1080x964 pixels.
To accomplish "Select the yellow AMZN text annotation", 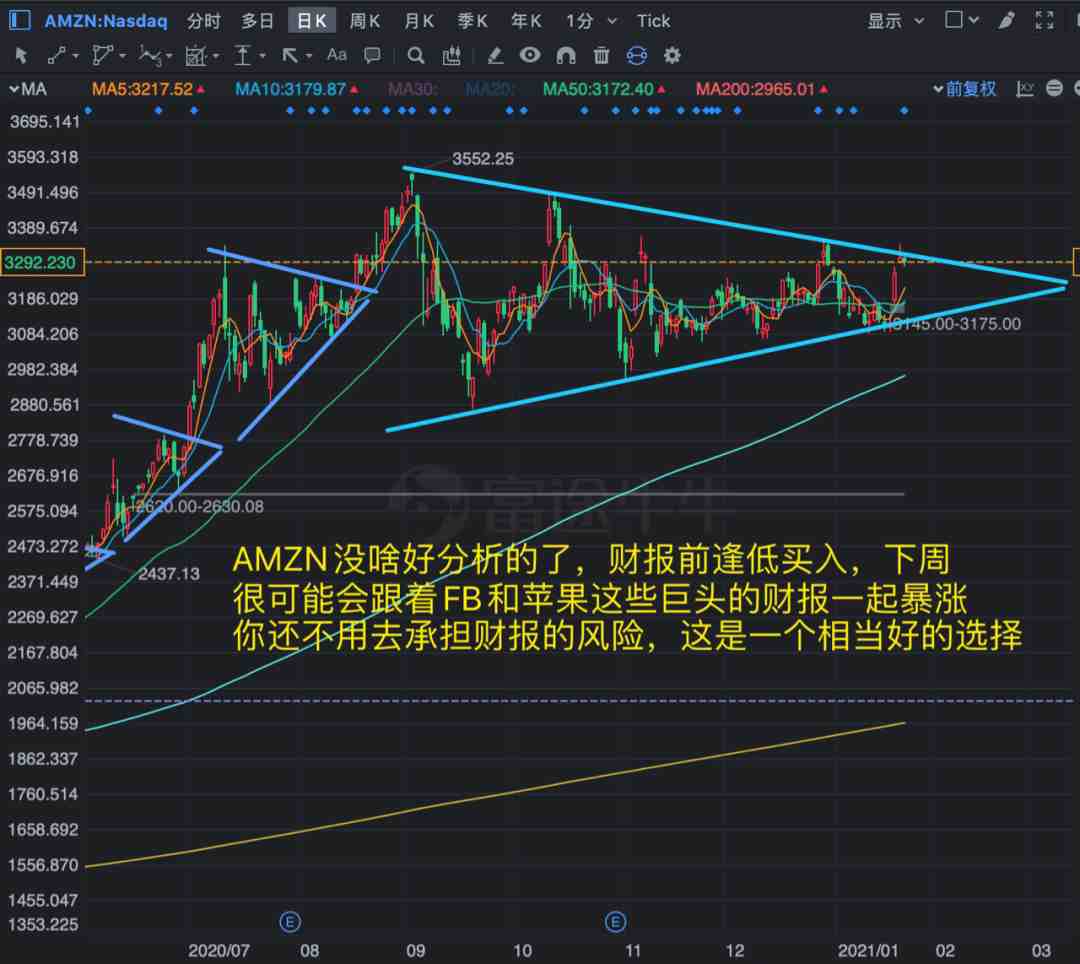I will pos(627,597).
